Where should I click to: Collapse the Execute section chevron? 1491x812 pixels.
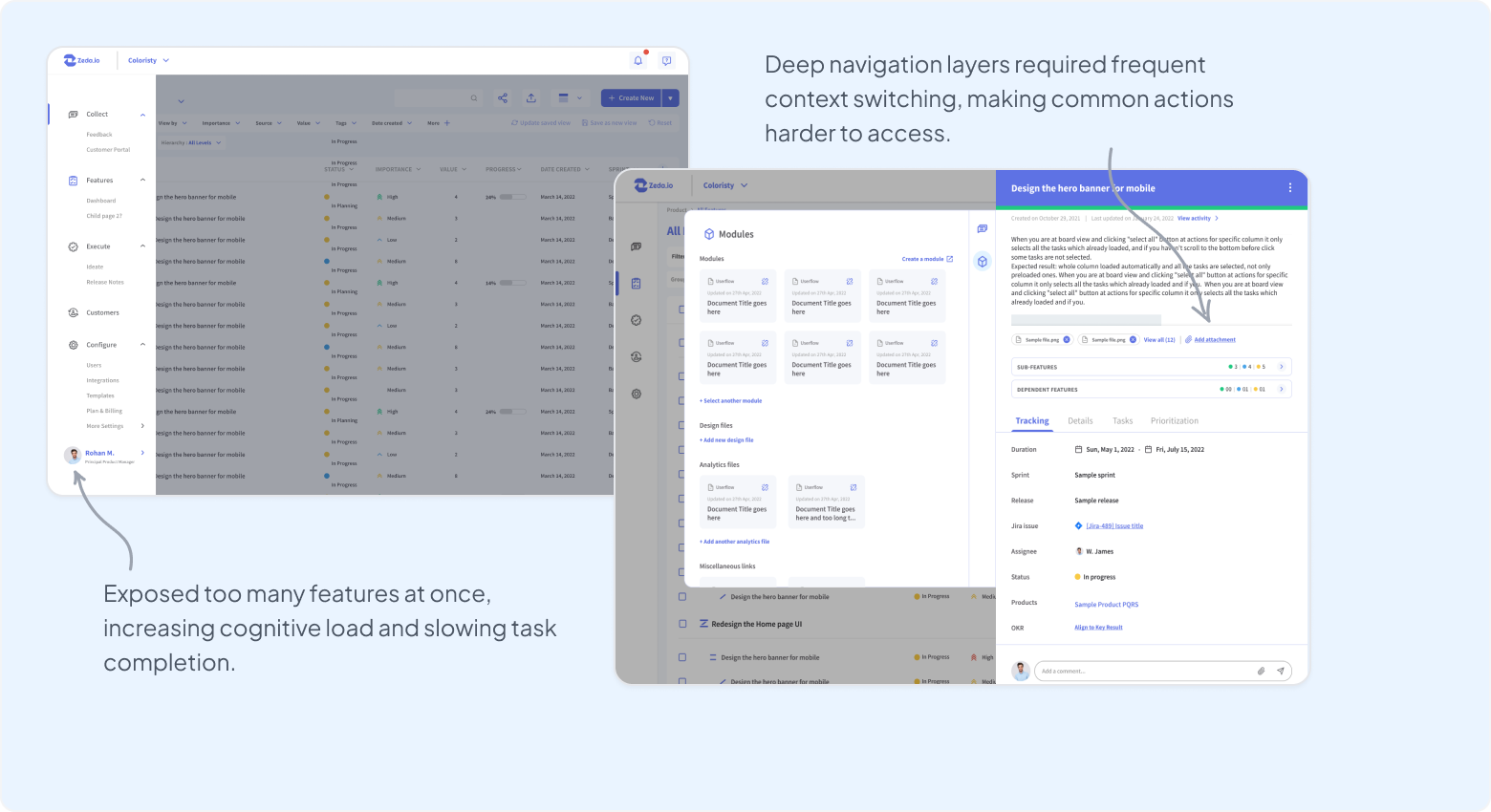point(143,246)
